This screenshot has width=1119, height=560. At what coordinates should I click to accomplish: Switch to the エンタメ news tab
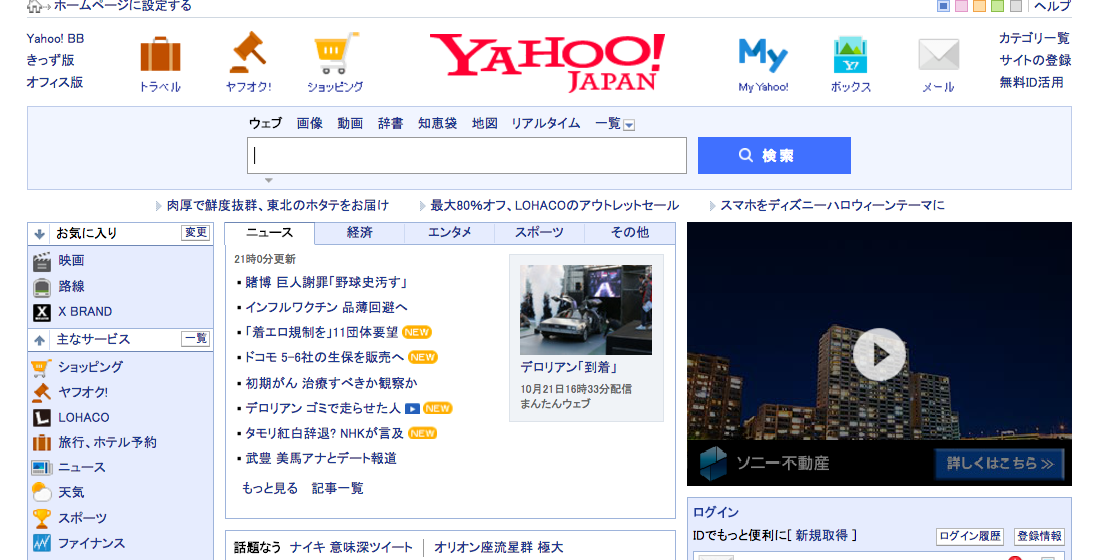coord(450,233)
